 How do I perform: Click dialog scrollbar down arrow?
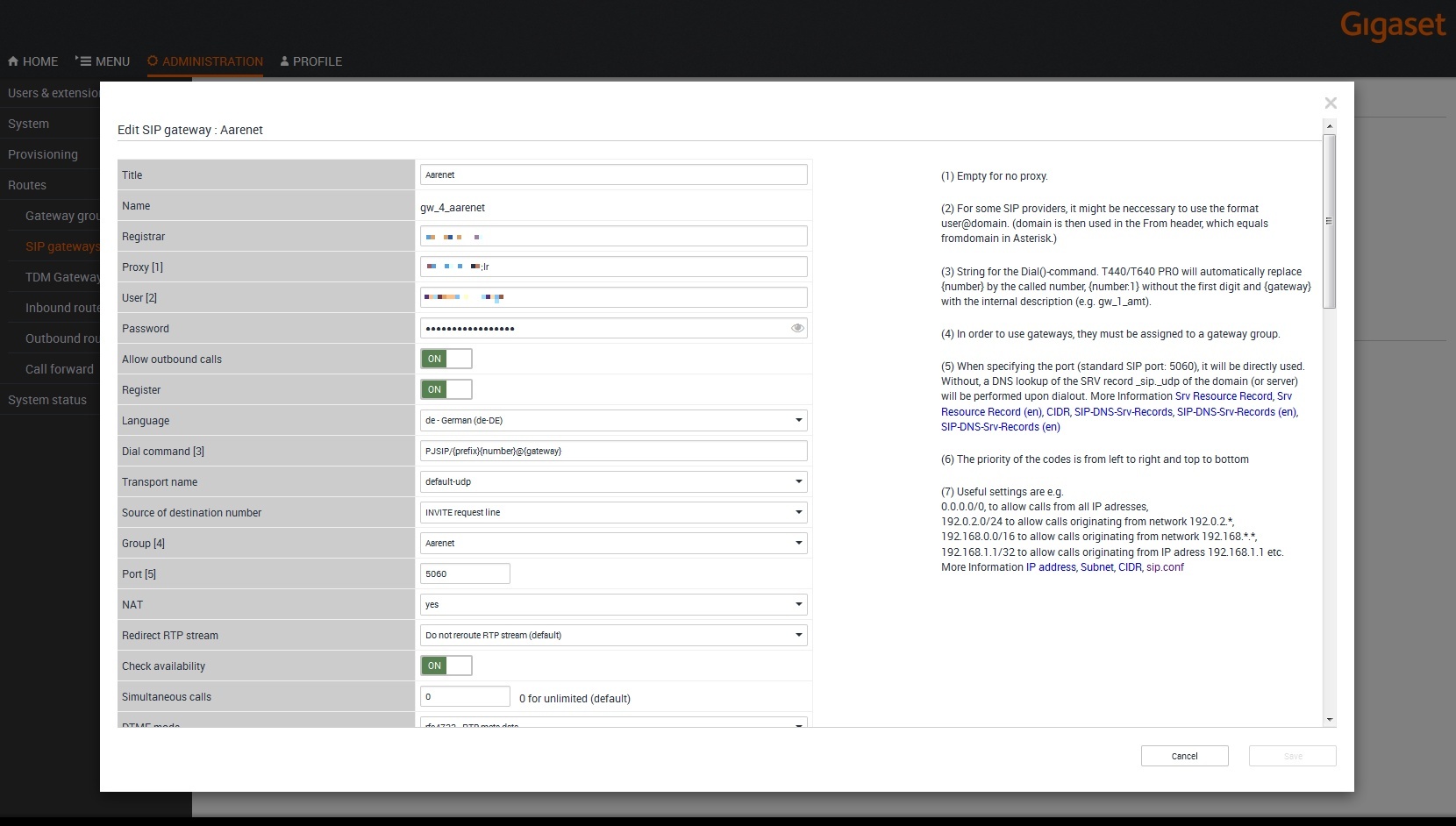tap(1330, 720)
